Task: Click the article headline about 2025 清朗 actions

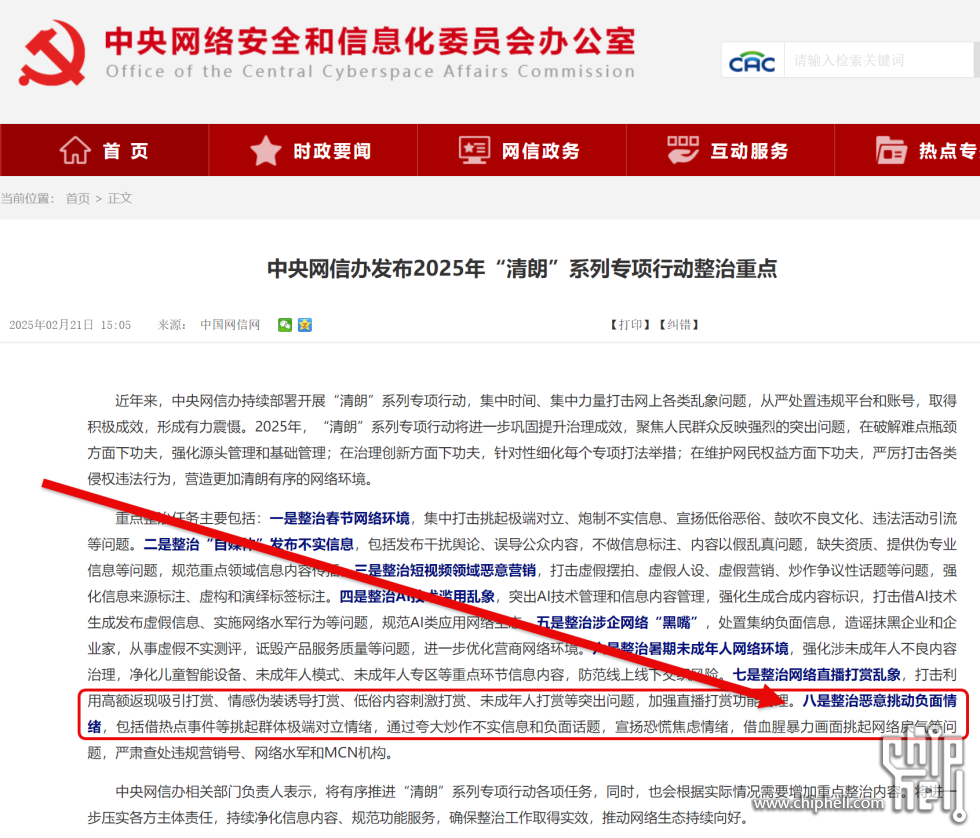Action: [522, 269]
